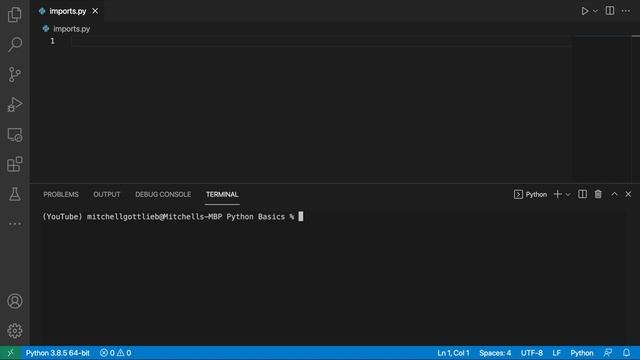640x360 pixels.
Task: Open the Remote Explorer view
Action: pos(15,135)
